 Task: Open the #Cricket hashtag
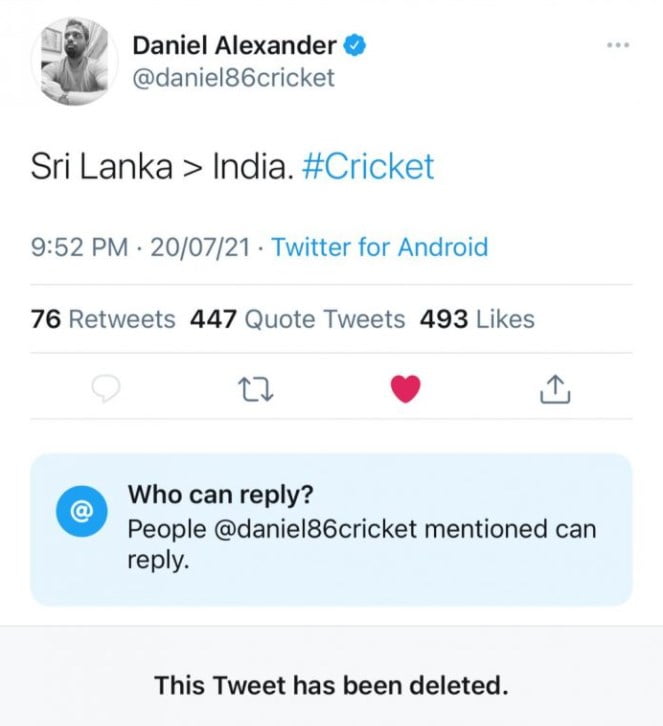pyautogui.click(x=367, y=166)
